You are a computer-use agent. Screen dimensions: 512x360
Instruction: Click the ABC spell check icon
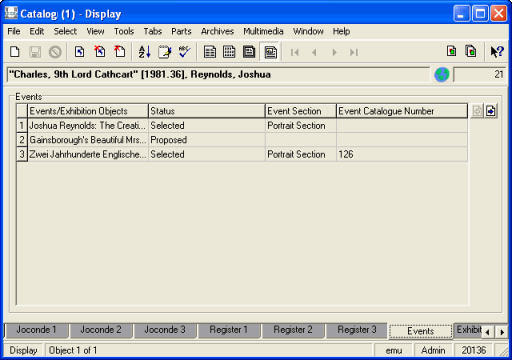tap(184, 52)
